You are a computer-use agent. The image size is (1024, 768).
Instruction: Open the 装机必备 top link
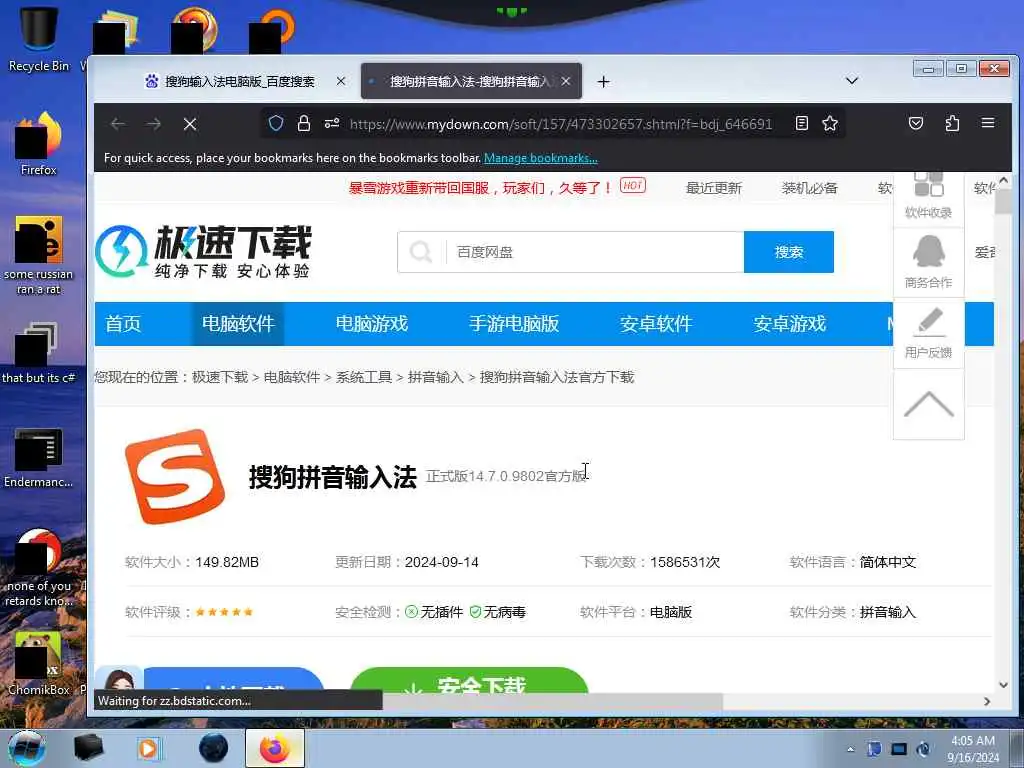[810, 188]
